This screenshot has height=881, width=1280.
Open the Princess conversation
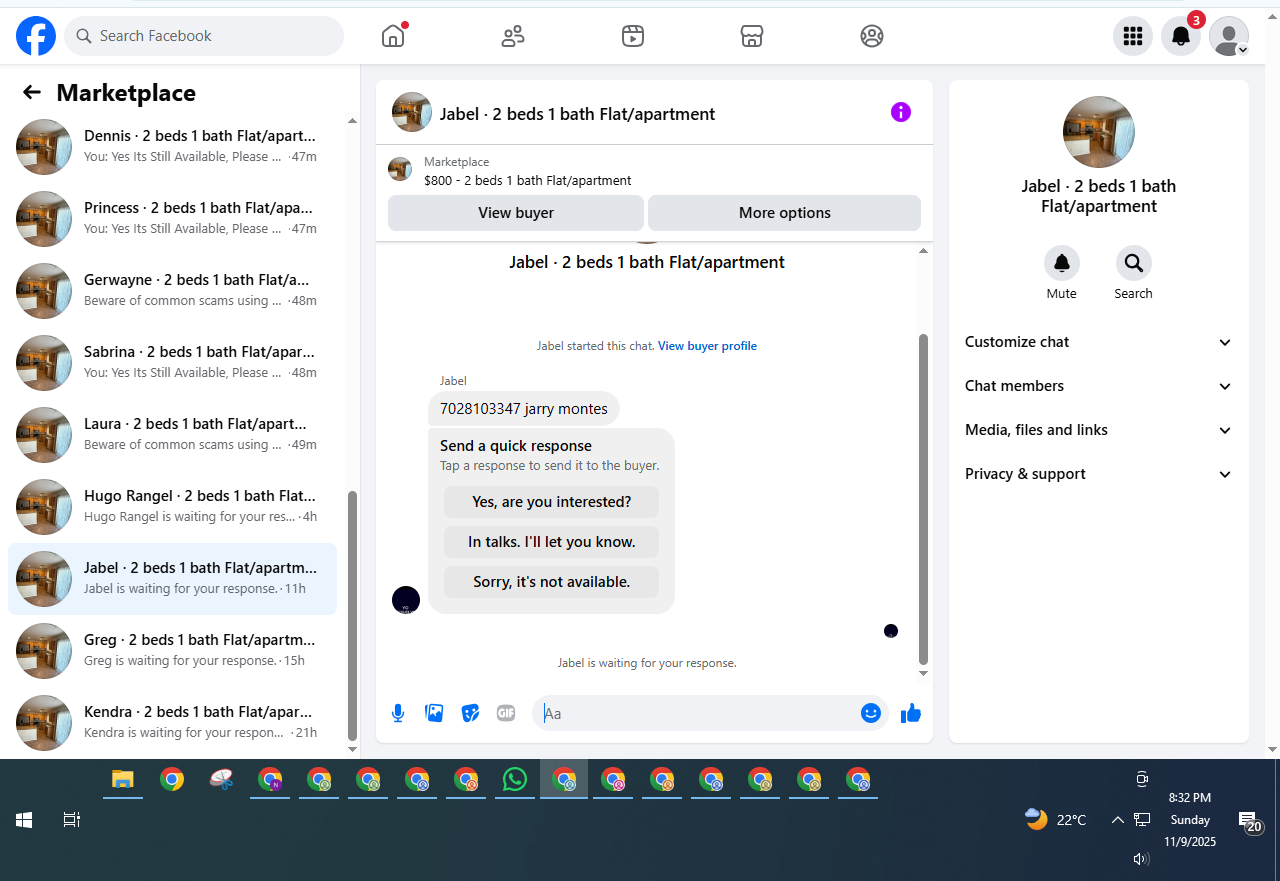coord(172,219)
